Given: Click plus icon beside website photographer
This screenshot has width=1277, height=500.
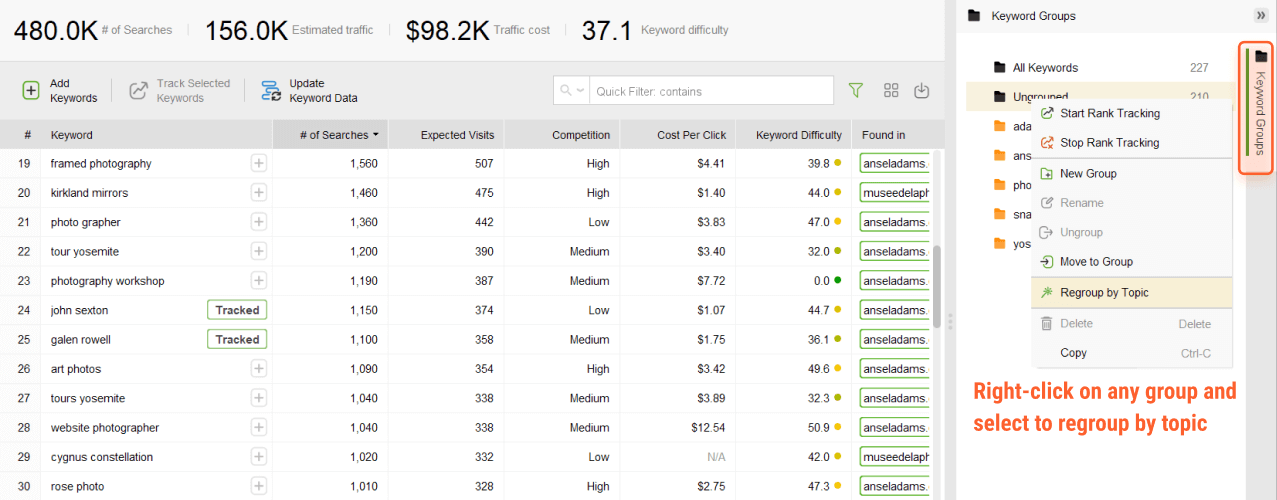Looking at the screenshot, I should coord(259,427).
